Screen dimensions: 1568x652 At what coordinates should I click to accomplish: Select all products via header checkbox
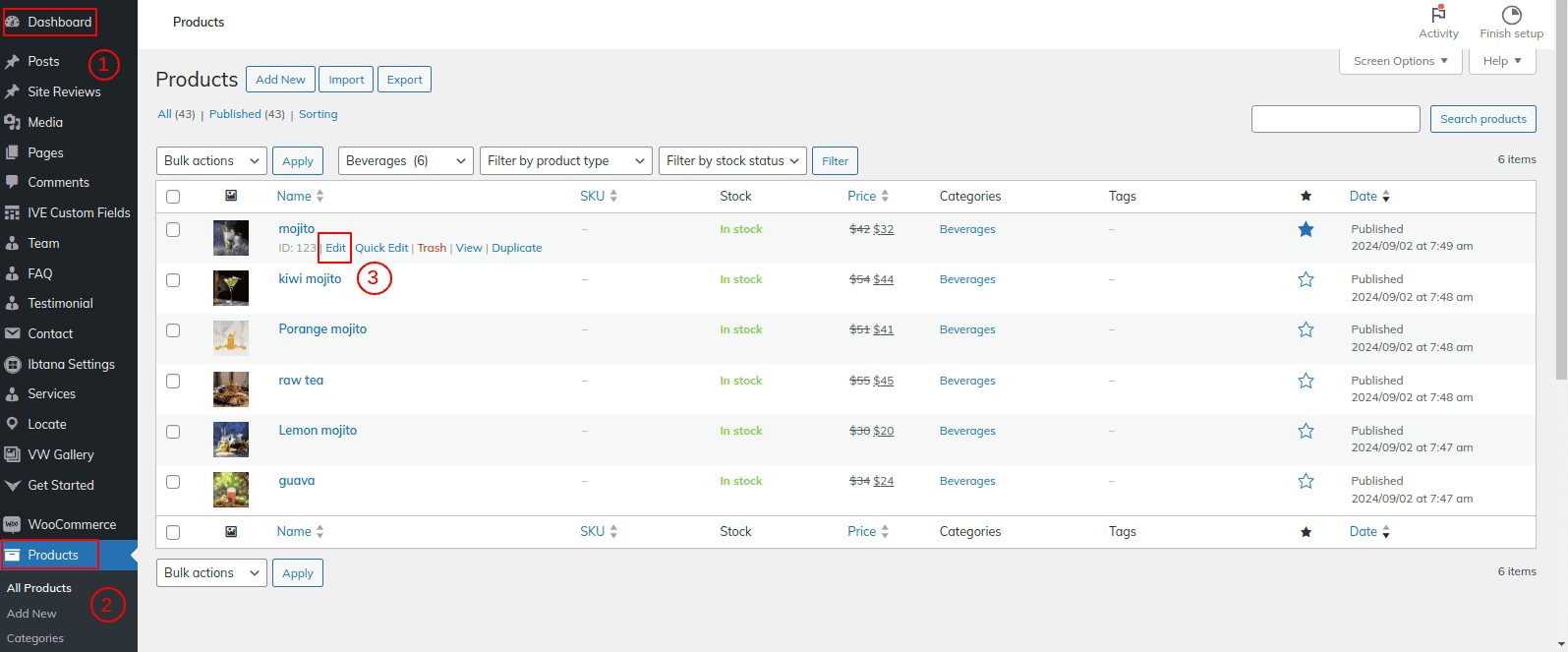(173, 197)
